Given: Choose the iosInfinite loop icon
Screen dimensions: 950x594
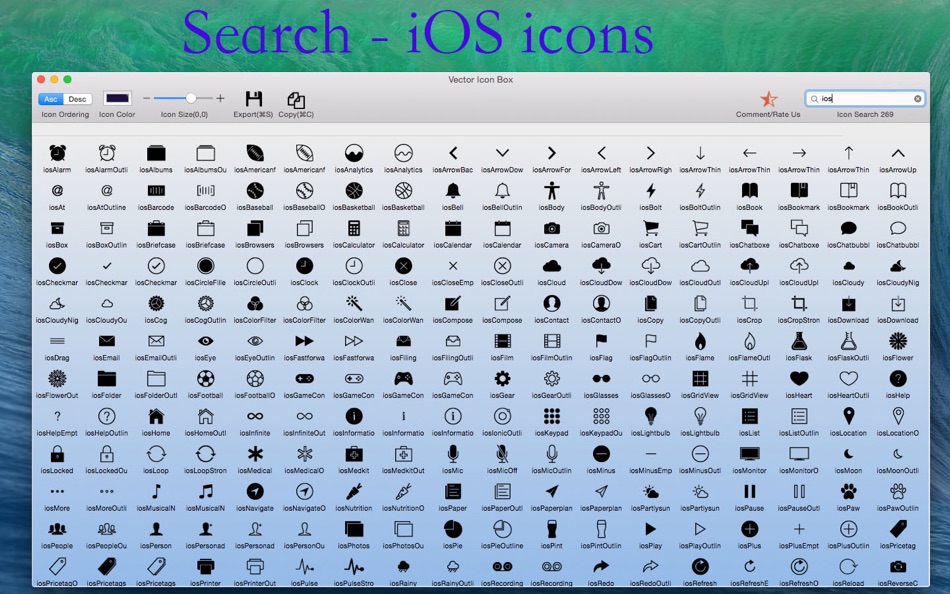Looking at the screenshot, I should tap(255, 416).
